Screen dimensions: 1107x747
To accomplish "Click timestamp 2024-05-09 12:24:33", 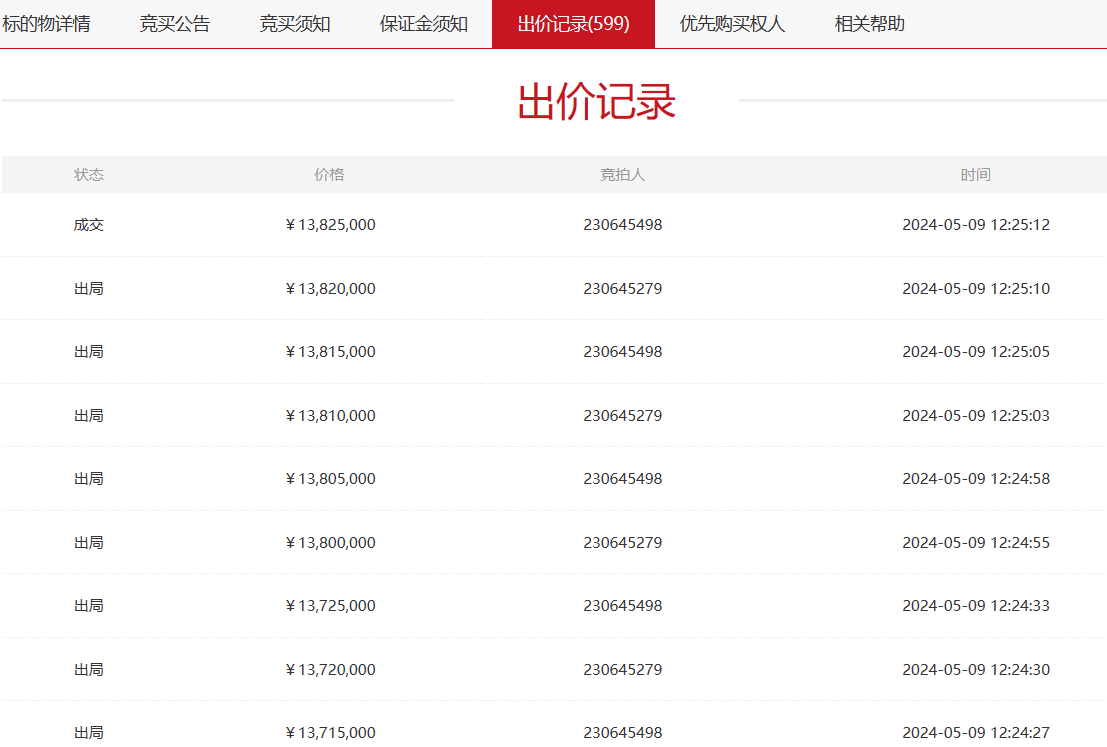I will pyautogui.click(x=976, y=606).
